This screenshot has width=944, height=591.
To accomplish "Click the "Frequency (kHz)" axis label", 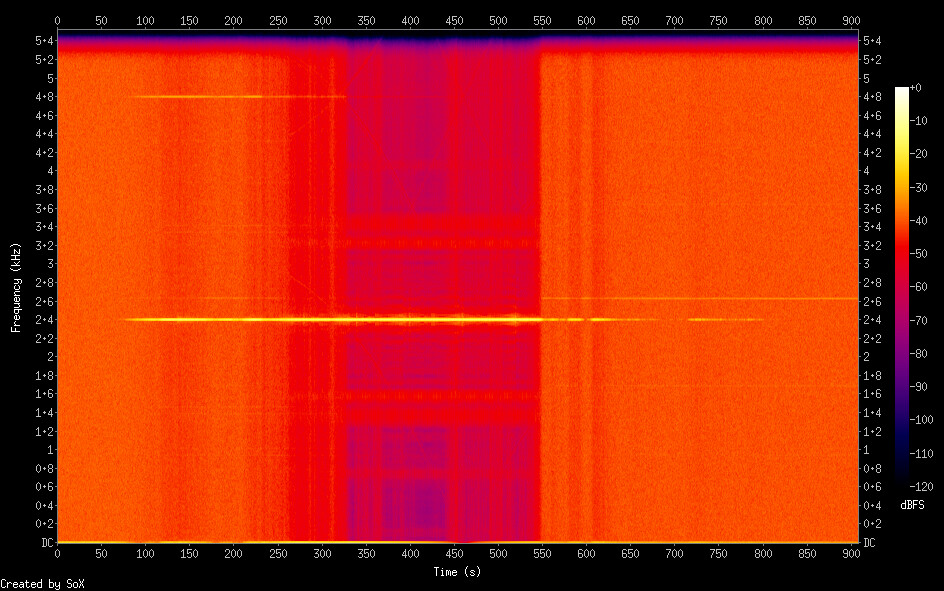I will pos(16,287).
